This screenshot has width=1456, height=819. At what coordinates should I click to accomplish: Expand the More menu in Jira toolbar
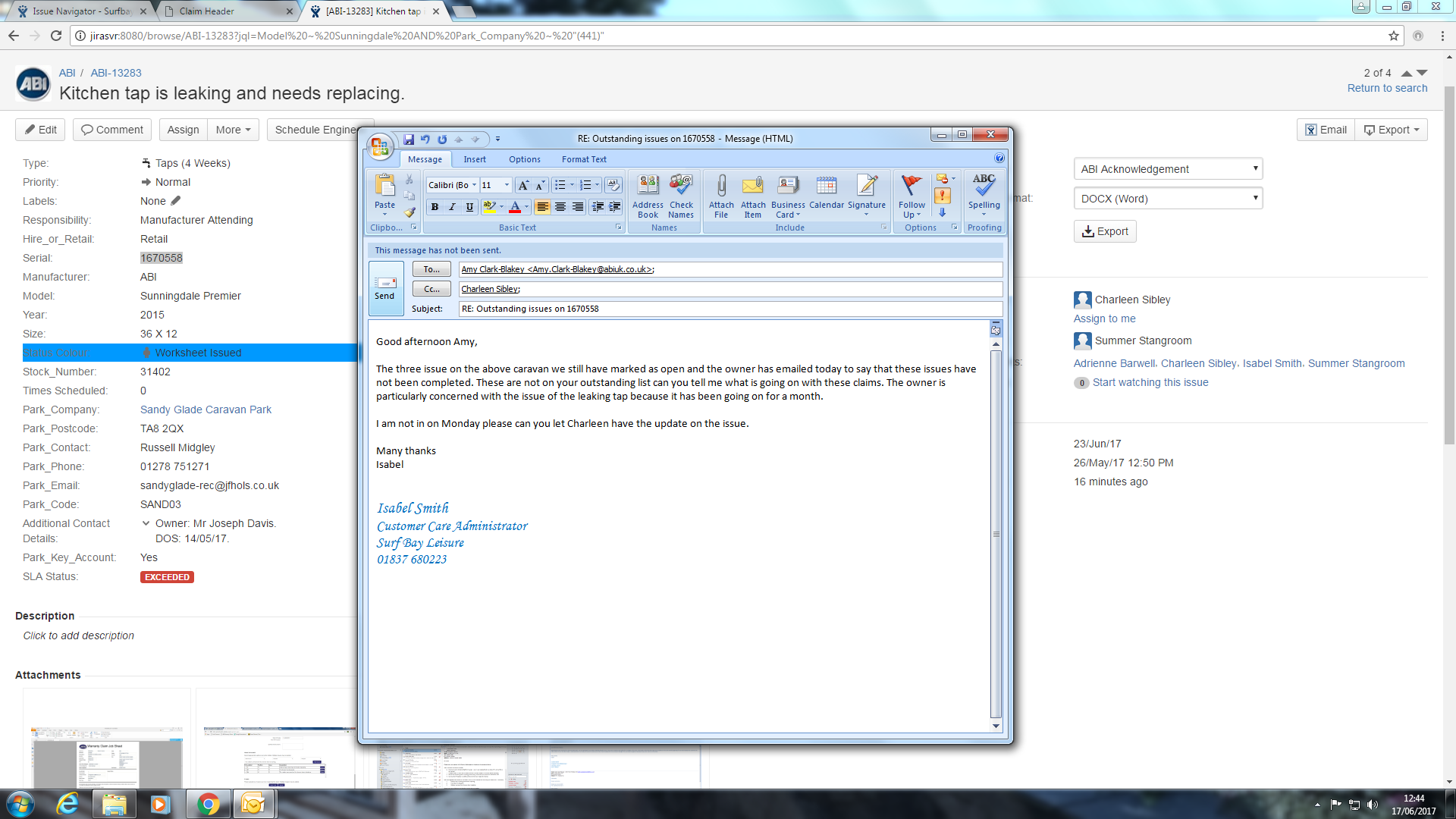click(233, 130)
